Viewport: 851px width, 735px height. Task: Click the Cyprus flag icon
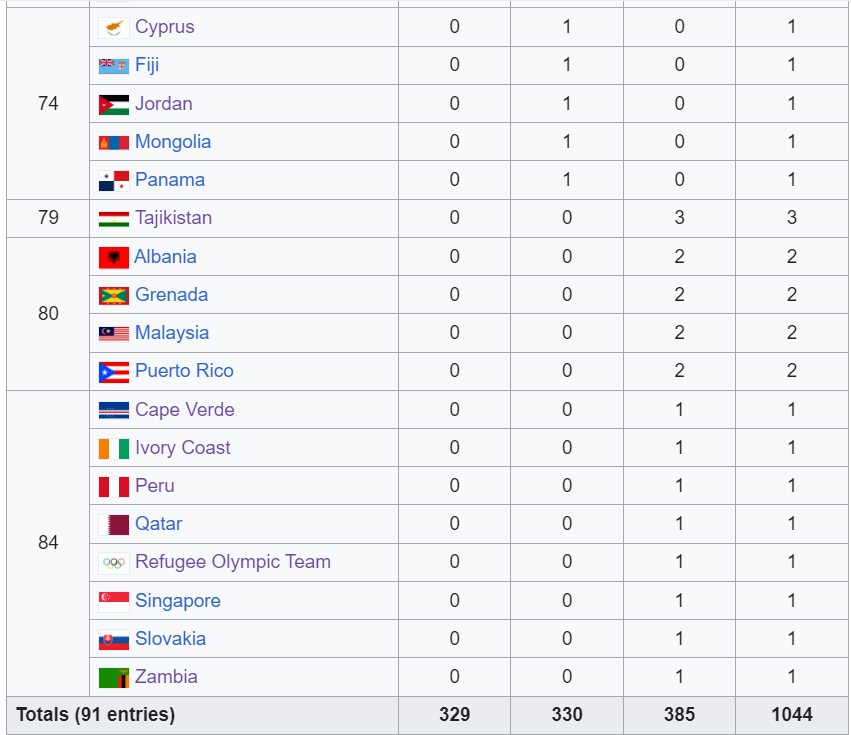click(114, 28)
